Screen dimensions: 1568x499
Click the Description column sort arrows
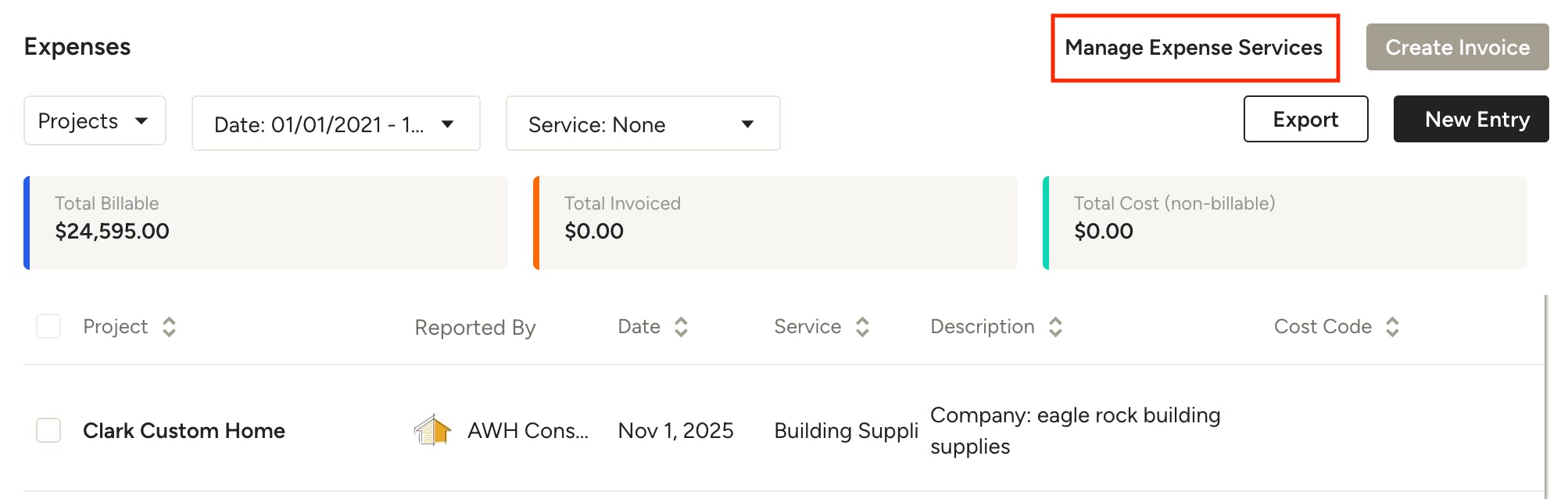tap(1055, 327)
